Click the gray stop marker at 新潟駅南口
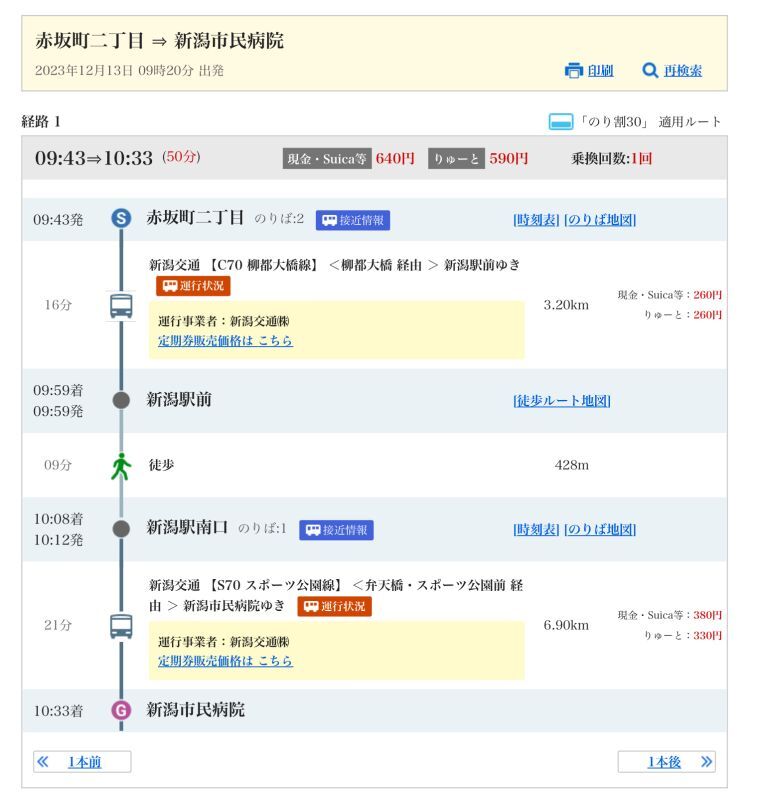 pyautogui.click(x=121, y=529)
